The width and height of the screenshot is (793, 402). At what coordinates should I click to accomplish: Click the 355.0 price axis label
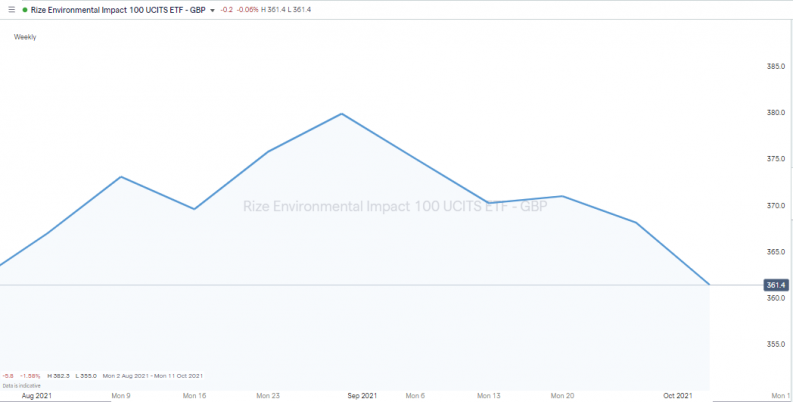point(775,344)
